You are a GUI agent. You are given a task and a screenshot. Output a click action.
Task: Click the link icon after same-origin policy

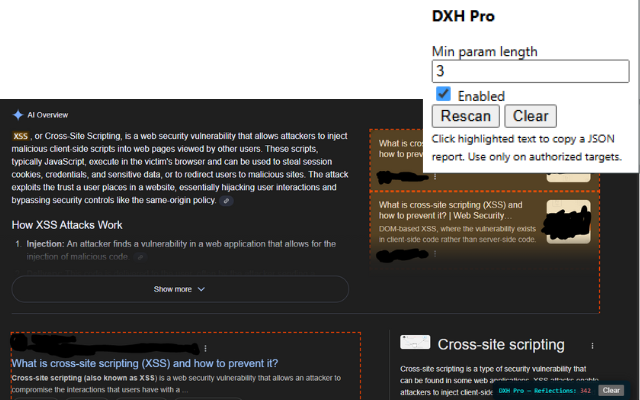tap(226, 201)
